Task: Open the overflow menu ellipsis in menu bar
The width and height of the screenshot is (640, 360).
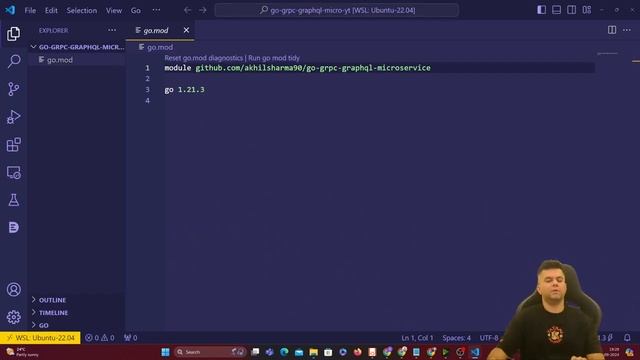Action: click(156, 10)
